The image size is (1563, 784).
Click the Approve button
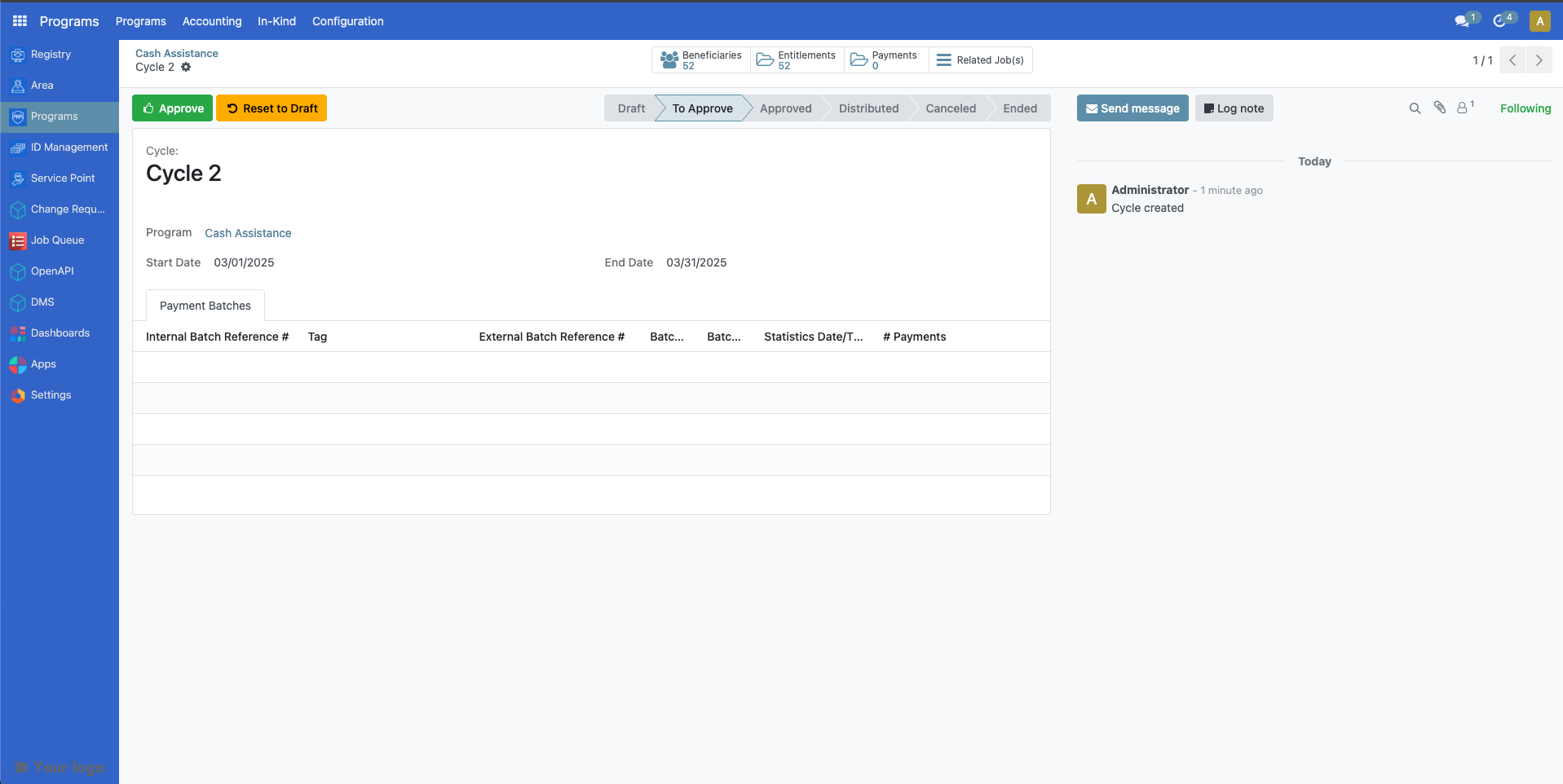pos(172,108)
